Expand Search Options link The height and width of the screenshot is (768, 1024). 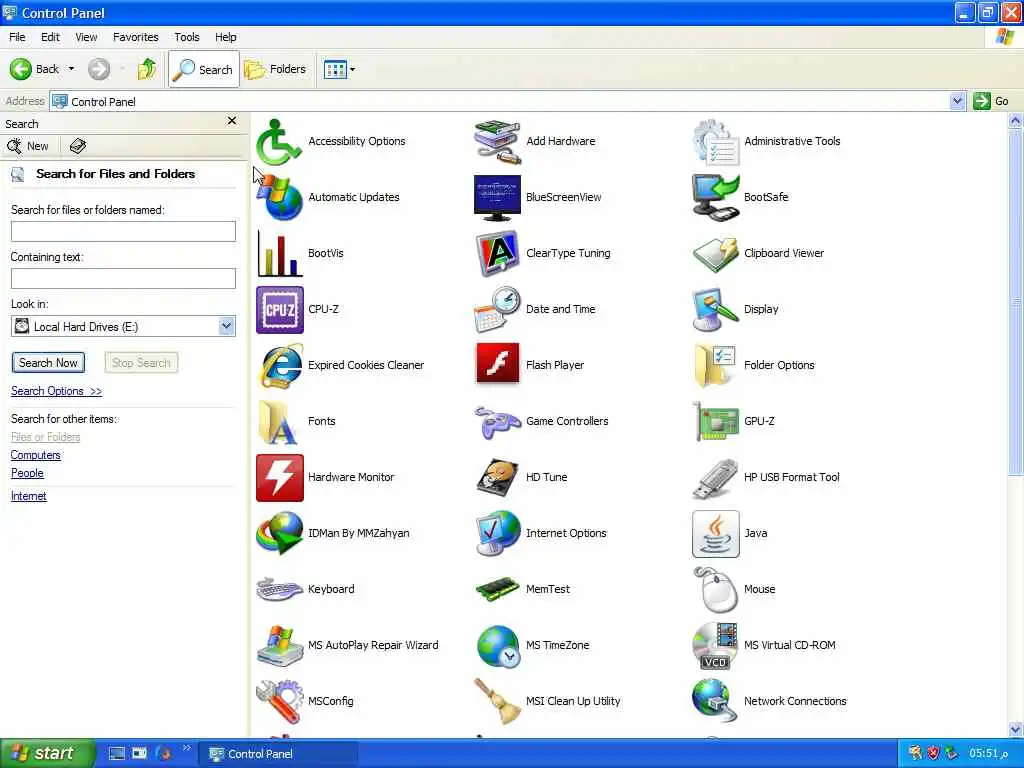(56, 391)
